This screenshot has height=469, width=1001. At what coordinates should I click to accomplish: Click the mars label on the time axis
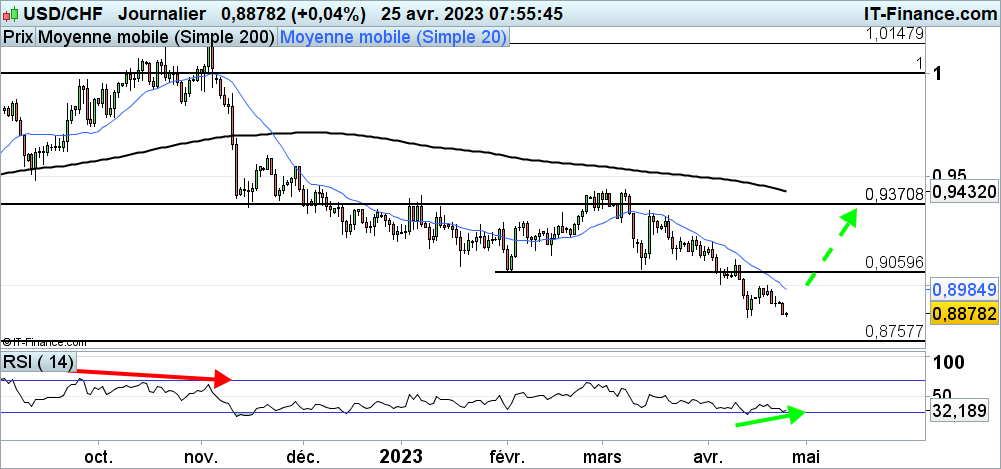click(x=601, y=456)
